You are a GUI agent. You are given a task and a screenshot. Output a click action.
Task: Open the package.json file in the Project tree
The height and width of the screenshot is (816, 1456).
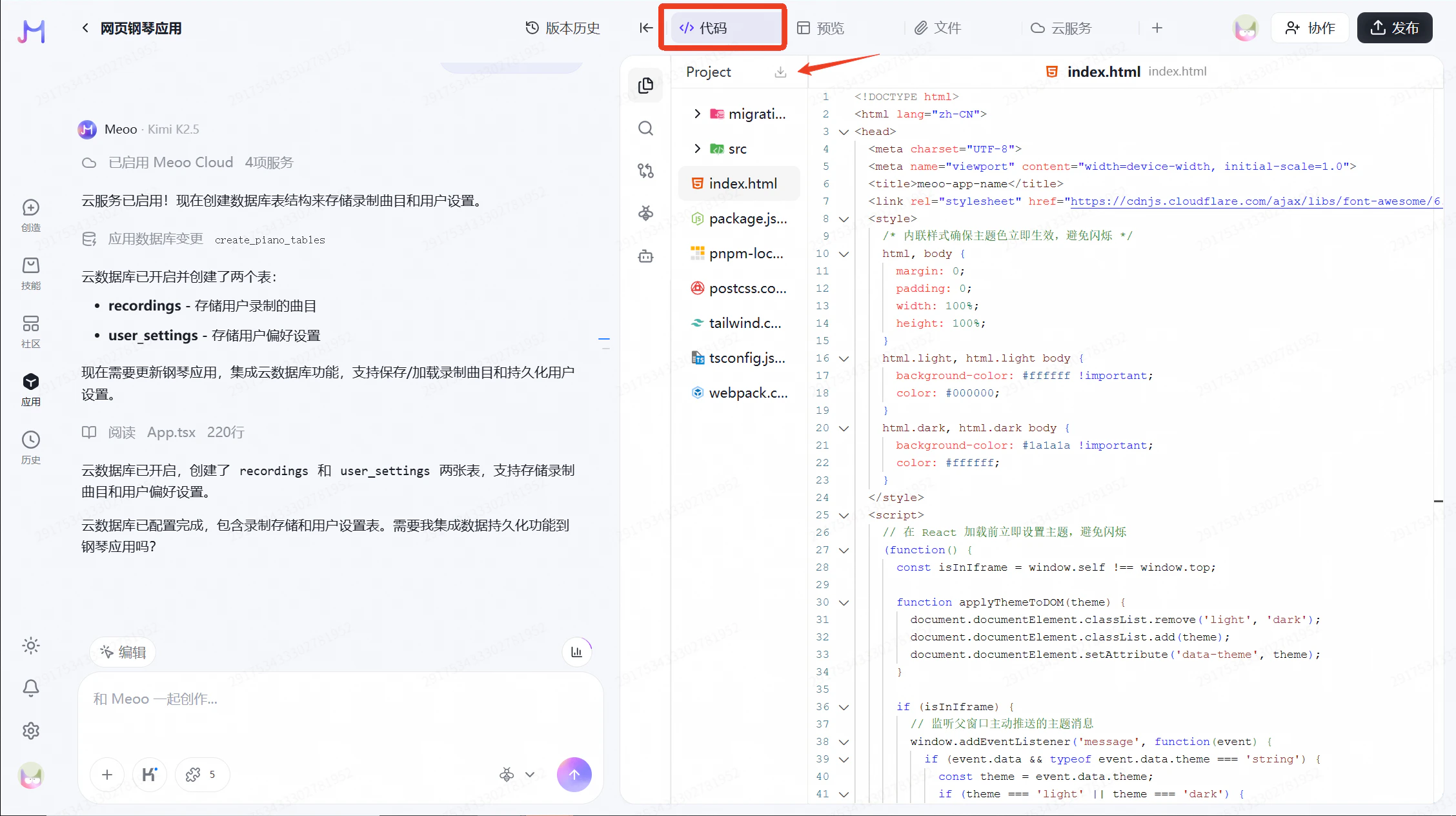point(747,219)
